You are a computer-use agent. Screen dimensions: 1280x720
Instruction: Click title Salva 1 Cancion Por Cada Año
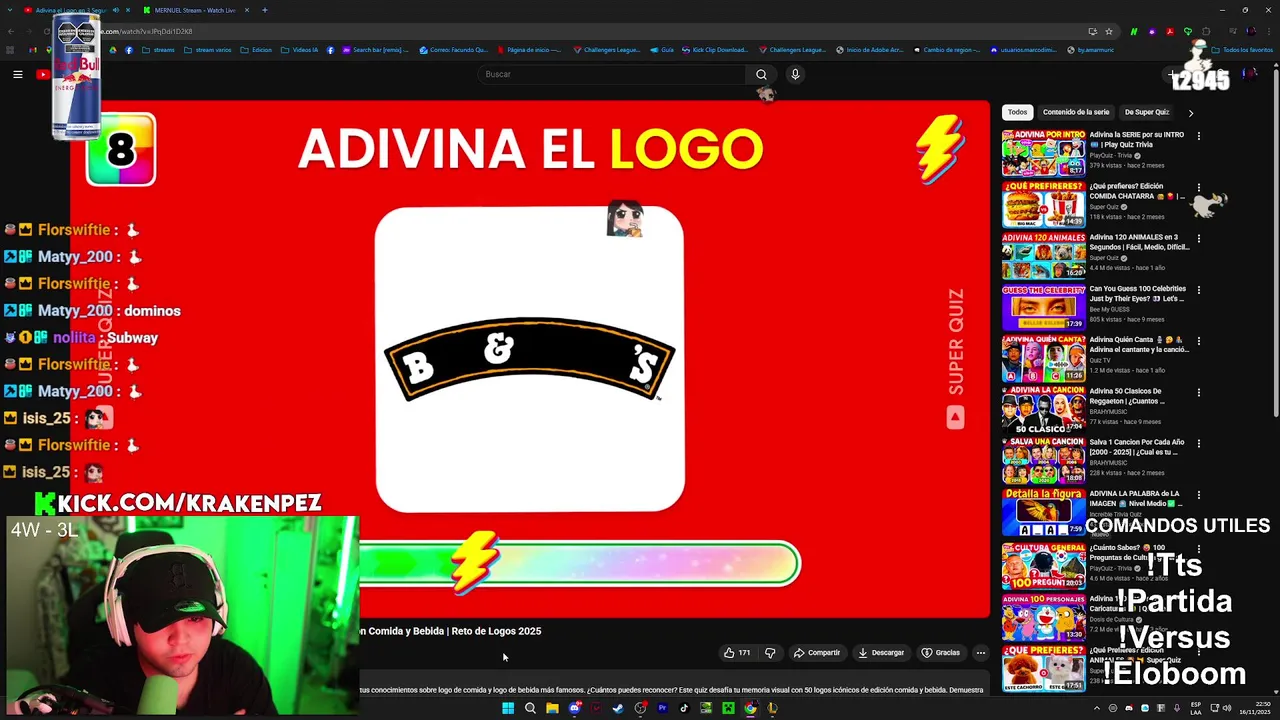[x=1137, y=447]
